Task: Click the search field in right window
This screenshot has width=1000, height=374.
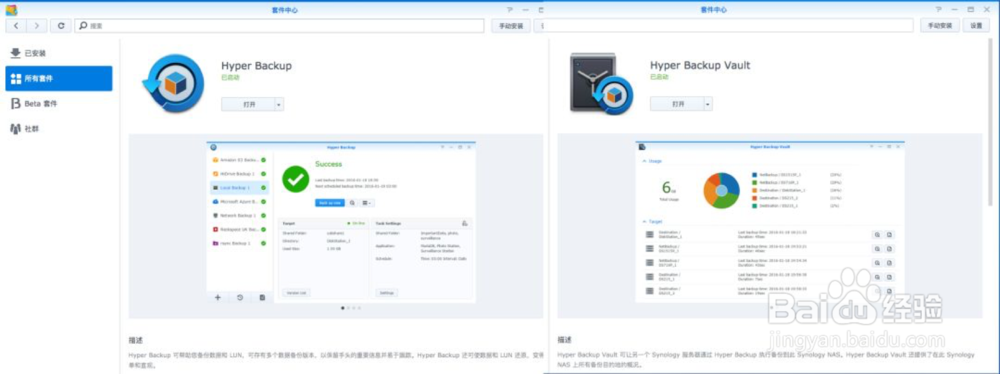Action: pyautogui.click(x=728, y=26)
